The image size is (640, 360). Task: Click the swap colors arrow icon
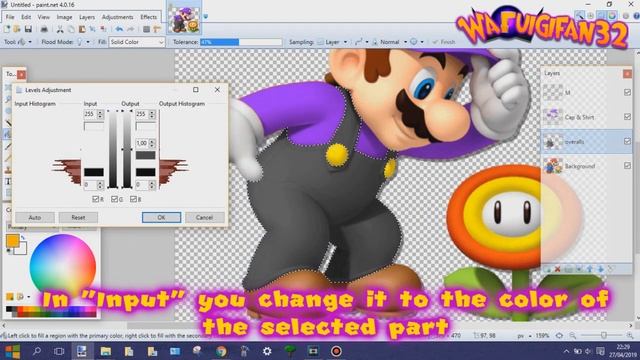23,238
